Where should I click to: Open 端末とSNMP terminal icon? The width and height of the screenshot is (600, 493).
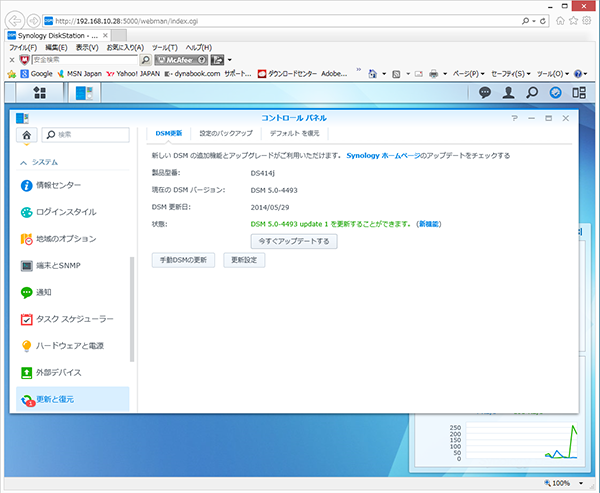pos(26,266)
